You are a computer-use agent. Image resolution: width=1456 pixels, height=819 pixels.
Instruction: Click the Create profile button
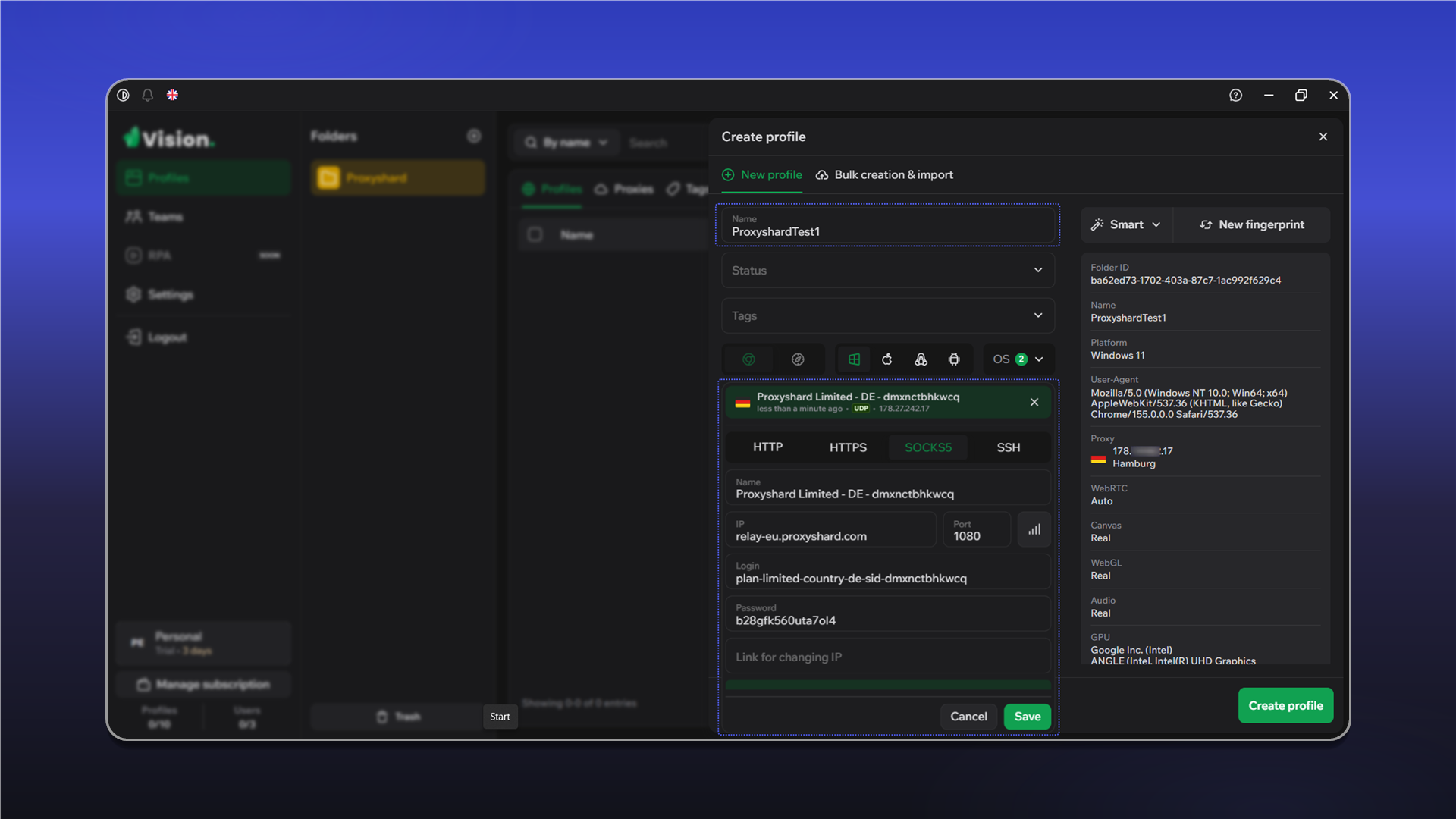[x=1286, y=705]
